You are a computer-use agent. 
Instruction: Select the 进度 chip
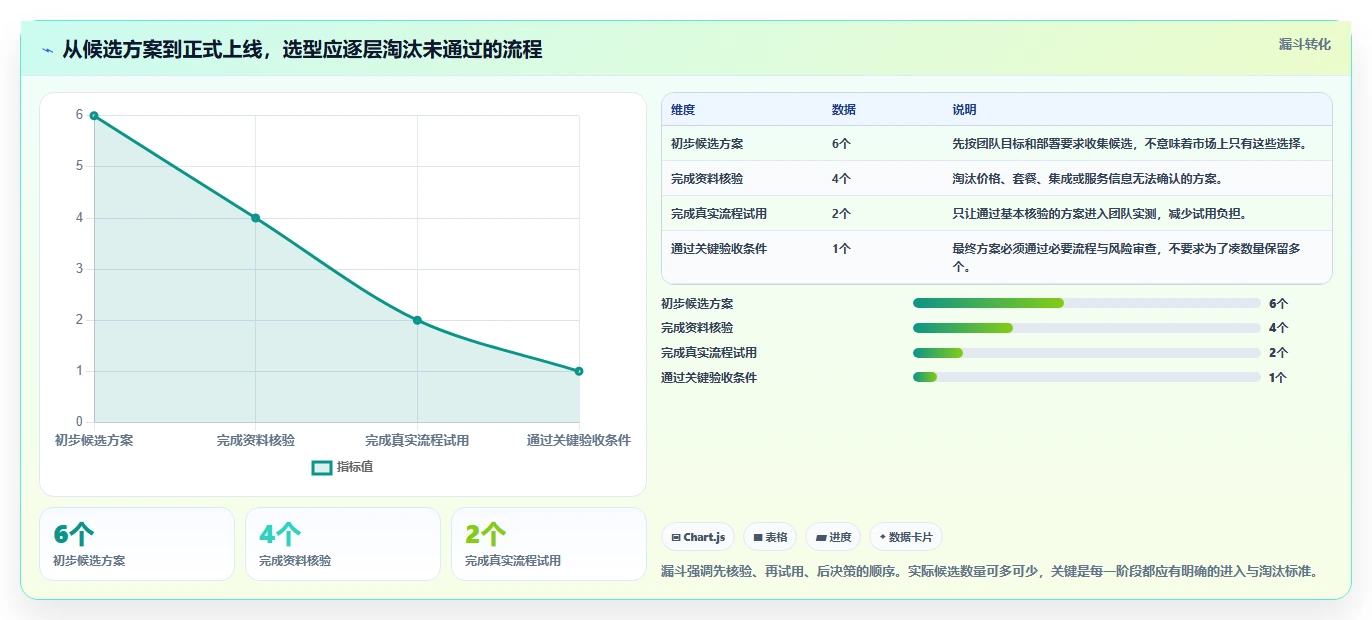pos(833,537)
